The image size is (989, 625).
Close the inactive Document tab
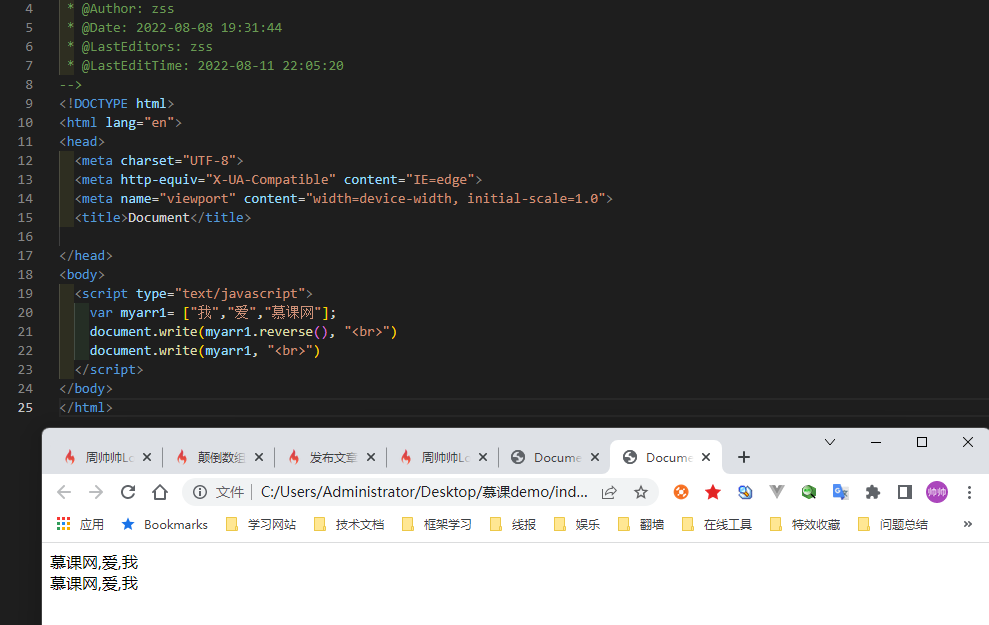595,457
